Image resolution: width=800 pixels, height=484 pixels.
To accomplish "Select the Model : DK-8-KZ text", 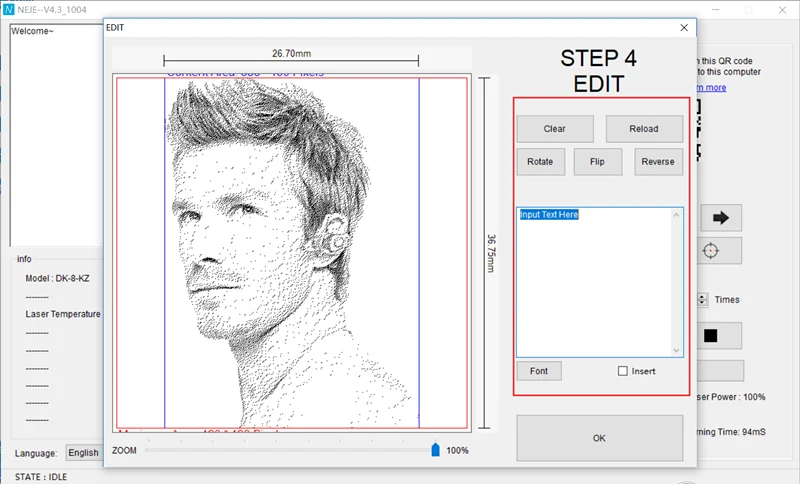I will tap(58, 278).
